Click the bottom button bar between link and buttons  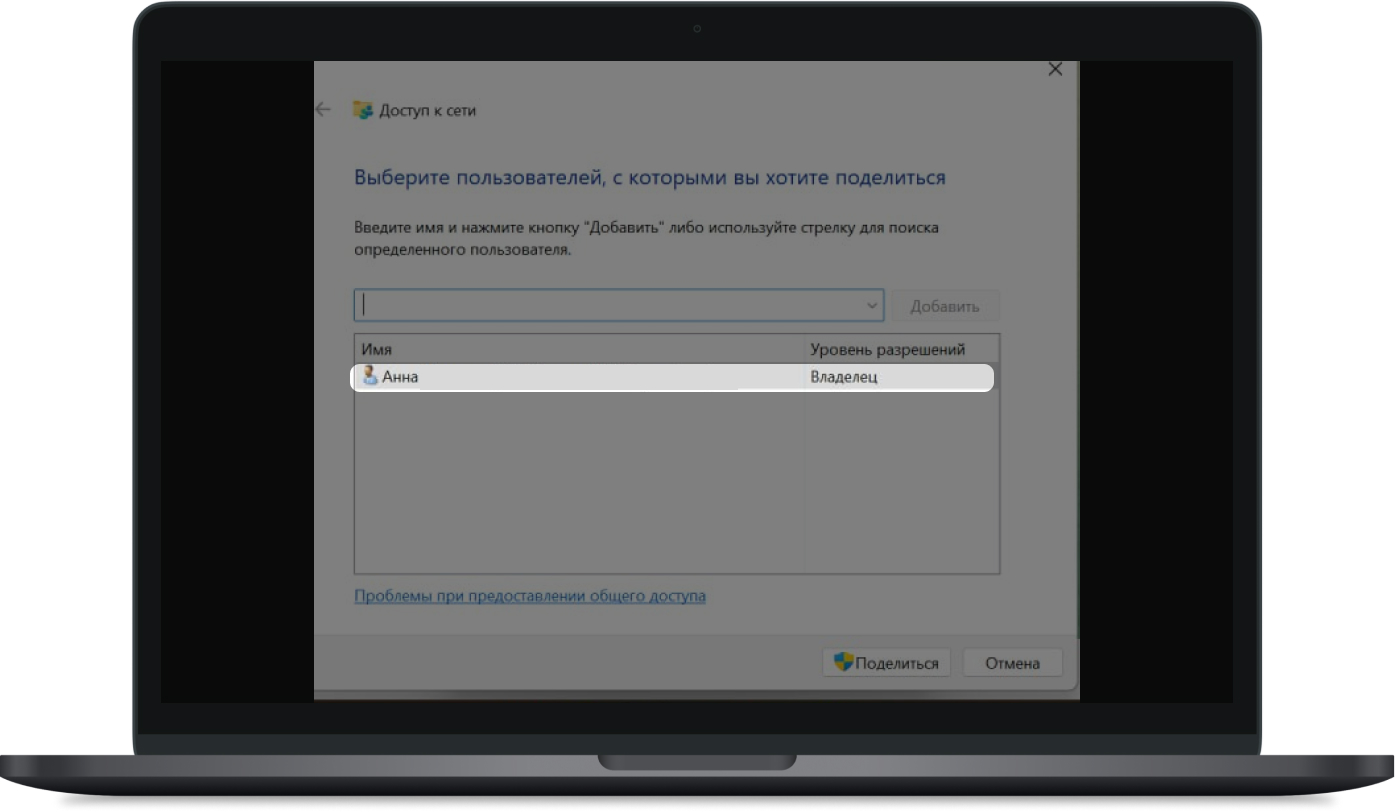click(x=560, y=663)
